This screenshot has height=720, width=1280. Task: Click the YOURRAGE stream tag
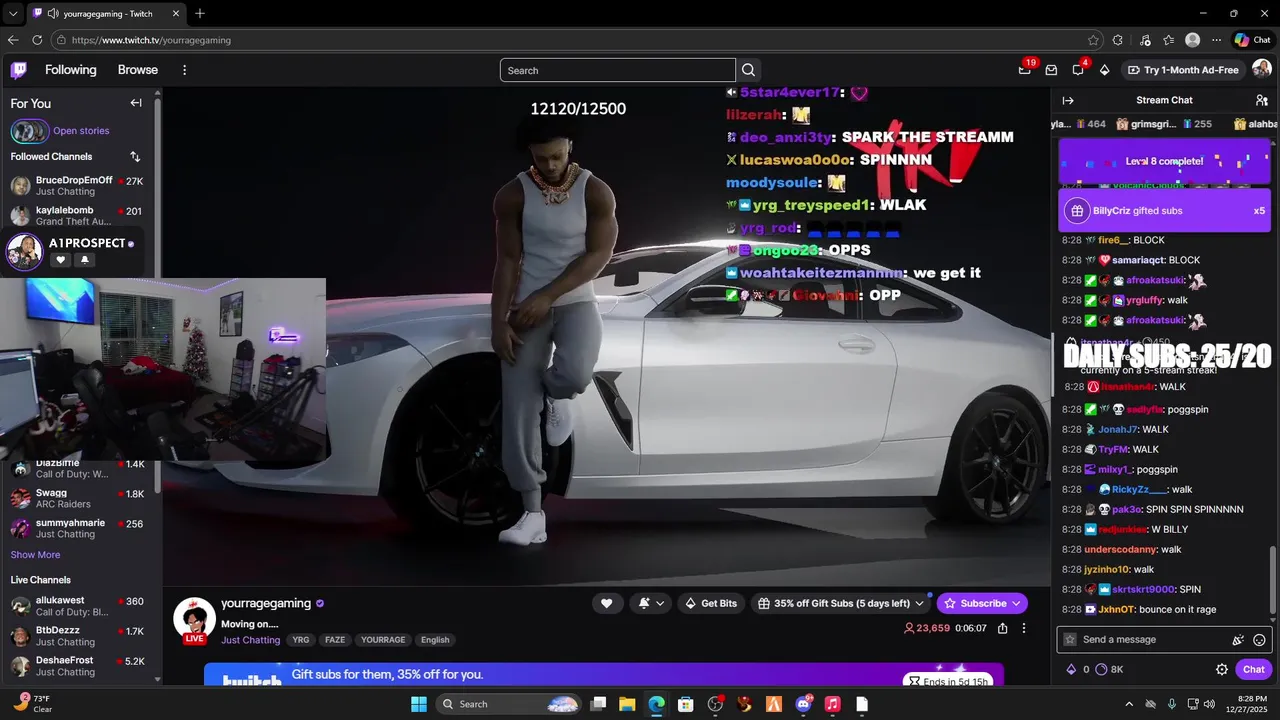[x=383, y=640]
